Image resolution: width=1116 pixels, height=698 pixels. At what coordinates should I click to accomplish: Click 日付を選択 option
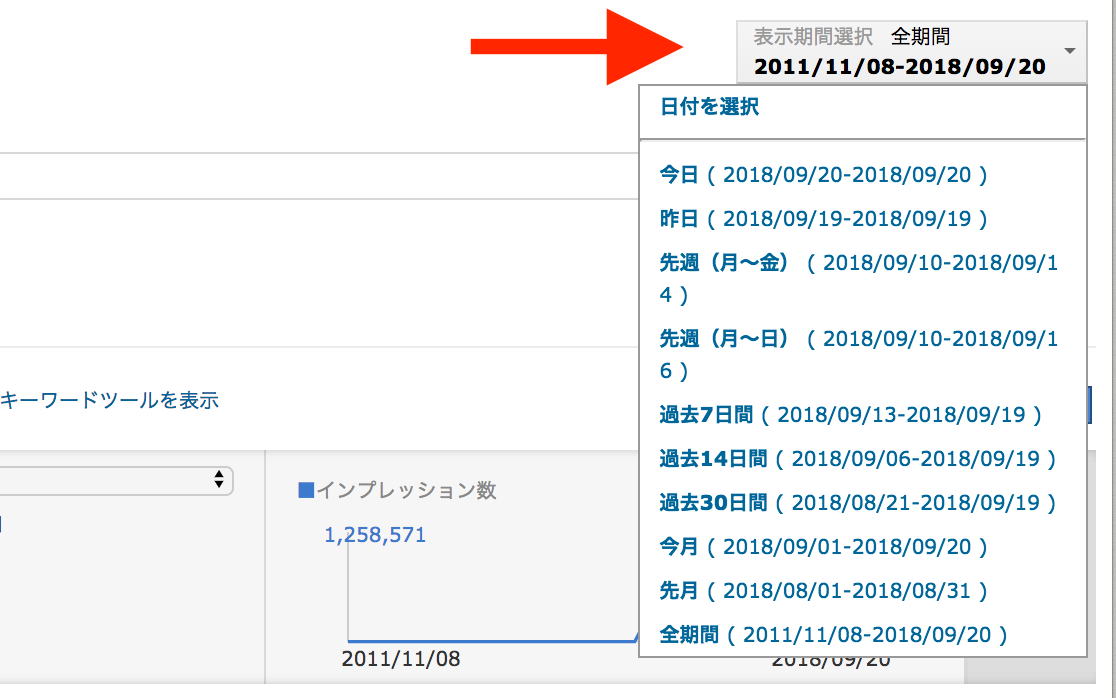click(x=710, y=107)
